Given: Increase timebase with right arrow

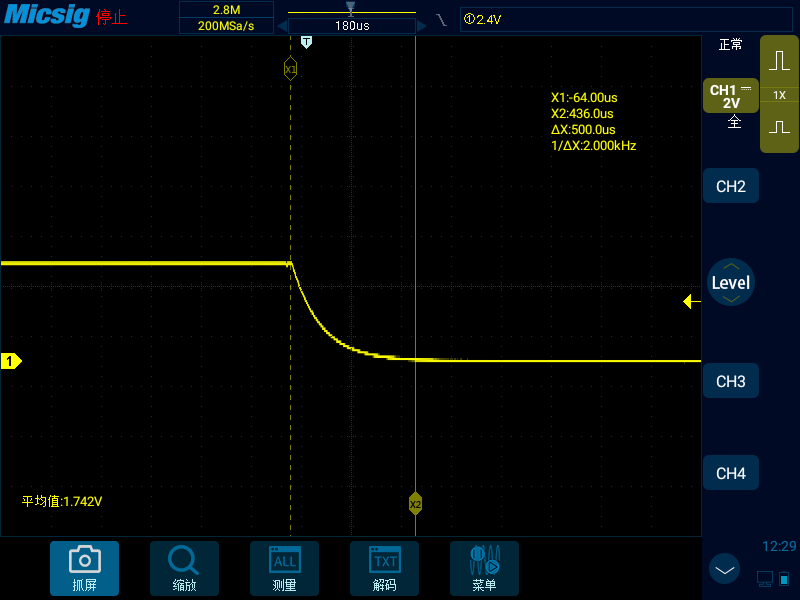Looking at the screenshot, I should point(421,26).
